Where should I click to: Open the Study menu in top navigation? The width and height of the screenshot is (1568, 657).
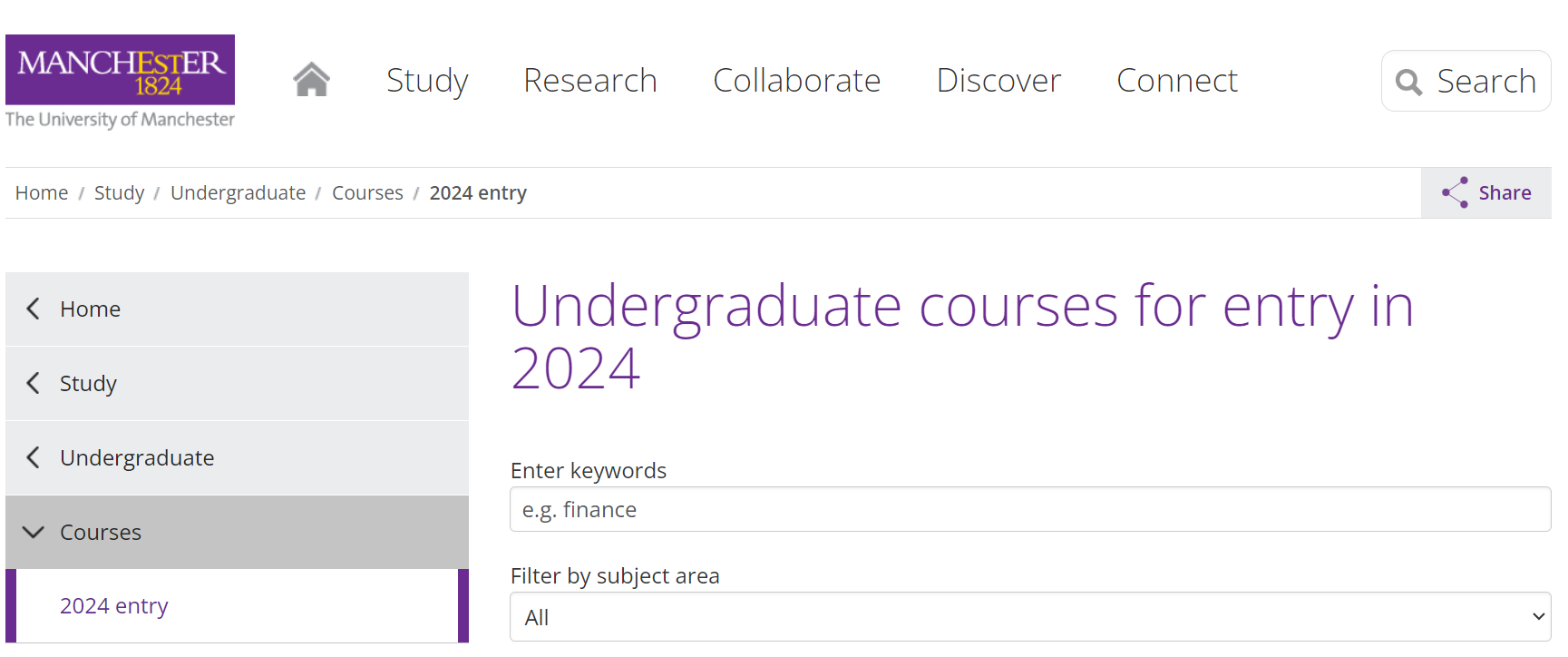(427, 81)
